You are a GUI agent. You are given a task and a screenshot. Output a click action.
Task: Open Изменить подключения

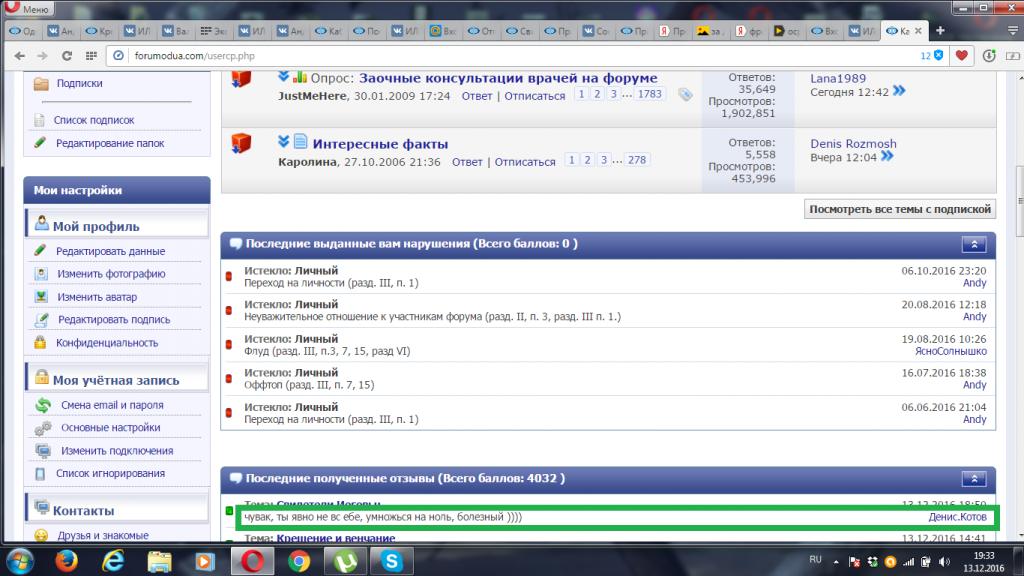117,451
